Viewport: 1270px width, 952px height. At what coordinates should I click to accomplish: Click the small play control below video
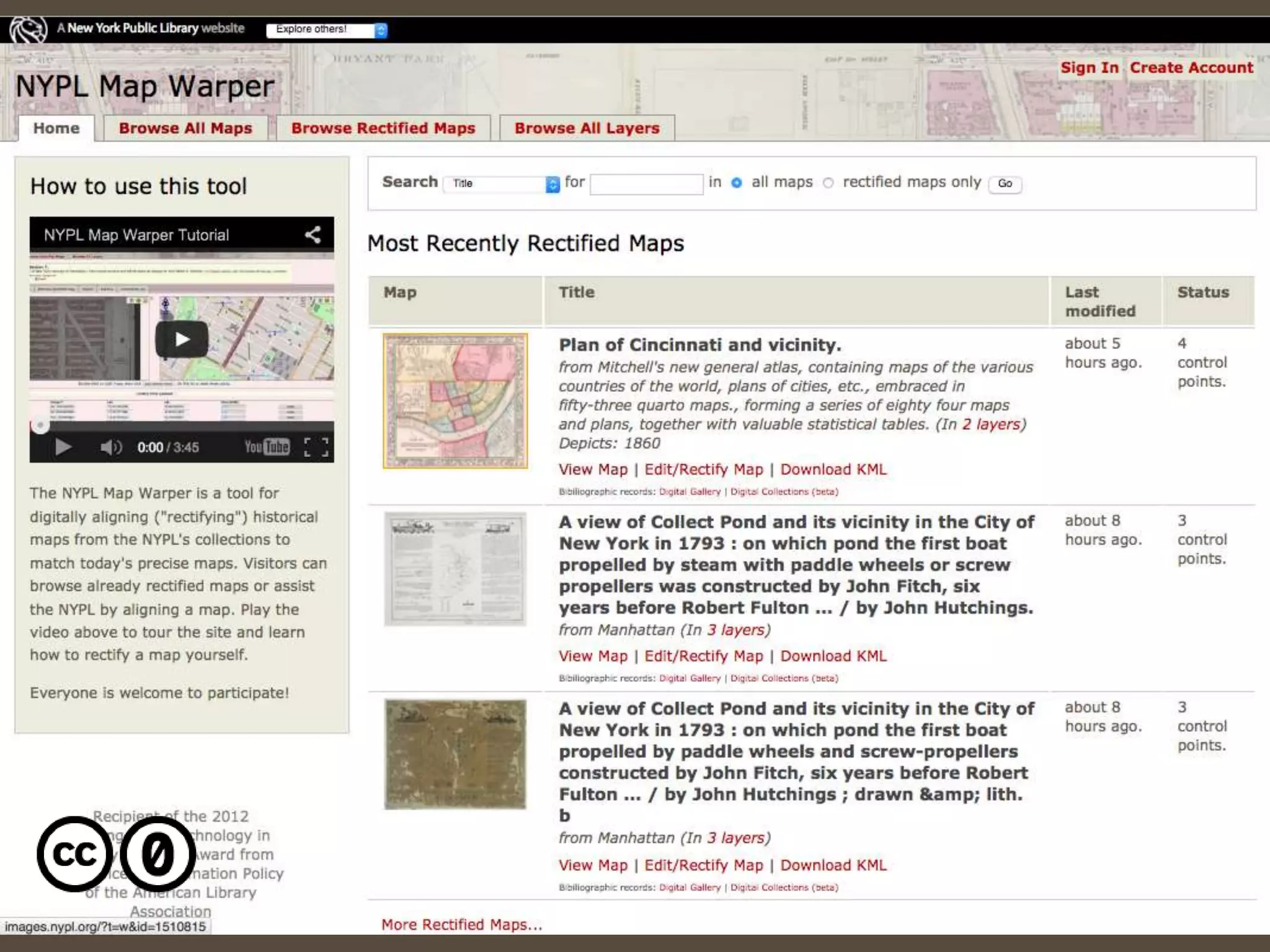[63, 447]
